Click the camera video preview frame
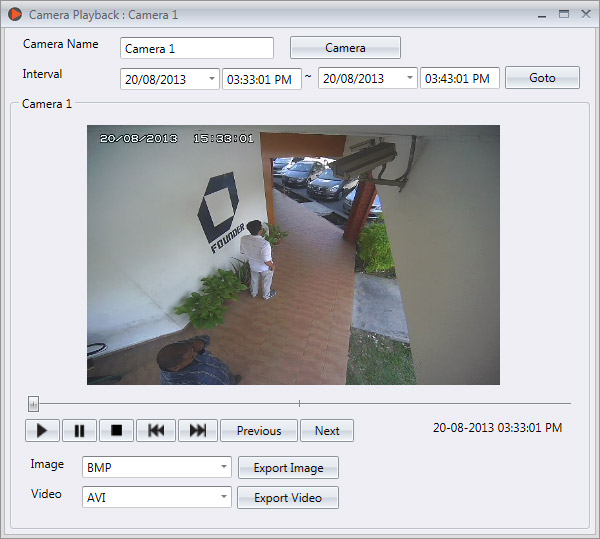 (x=293, y=255)
